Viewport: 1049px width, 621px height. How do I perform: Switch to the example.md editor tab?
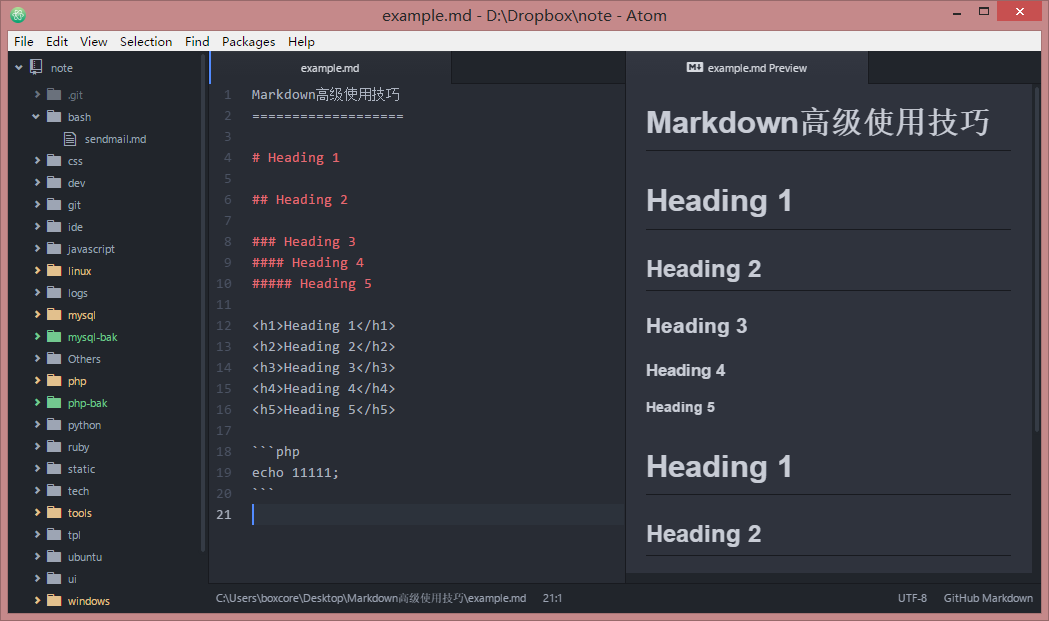pyautogui.click(x=330, y=68)
